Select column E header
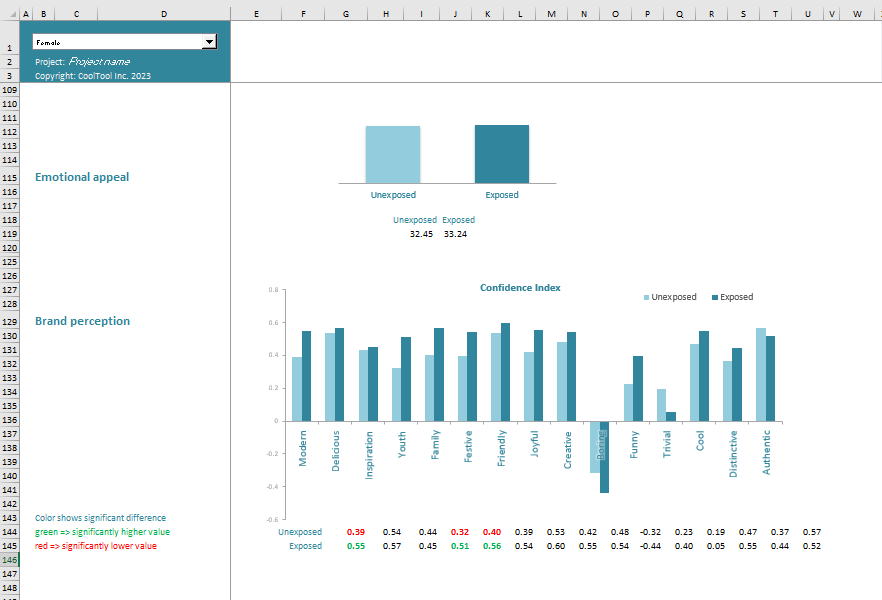The height and width of the screenshot is (600, 882). (x=257, y=14)
